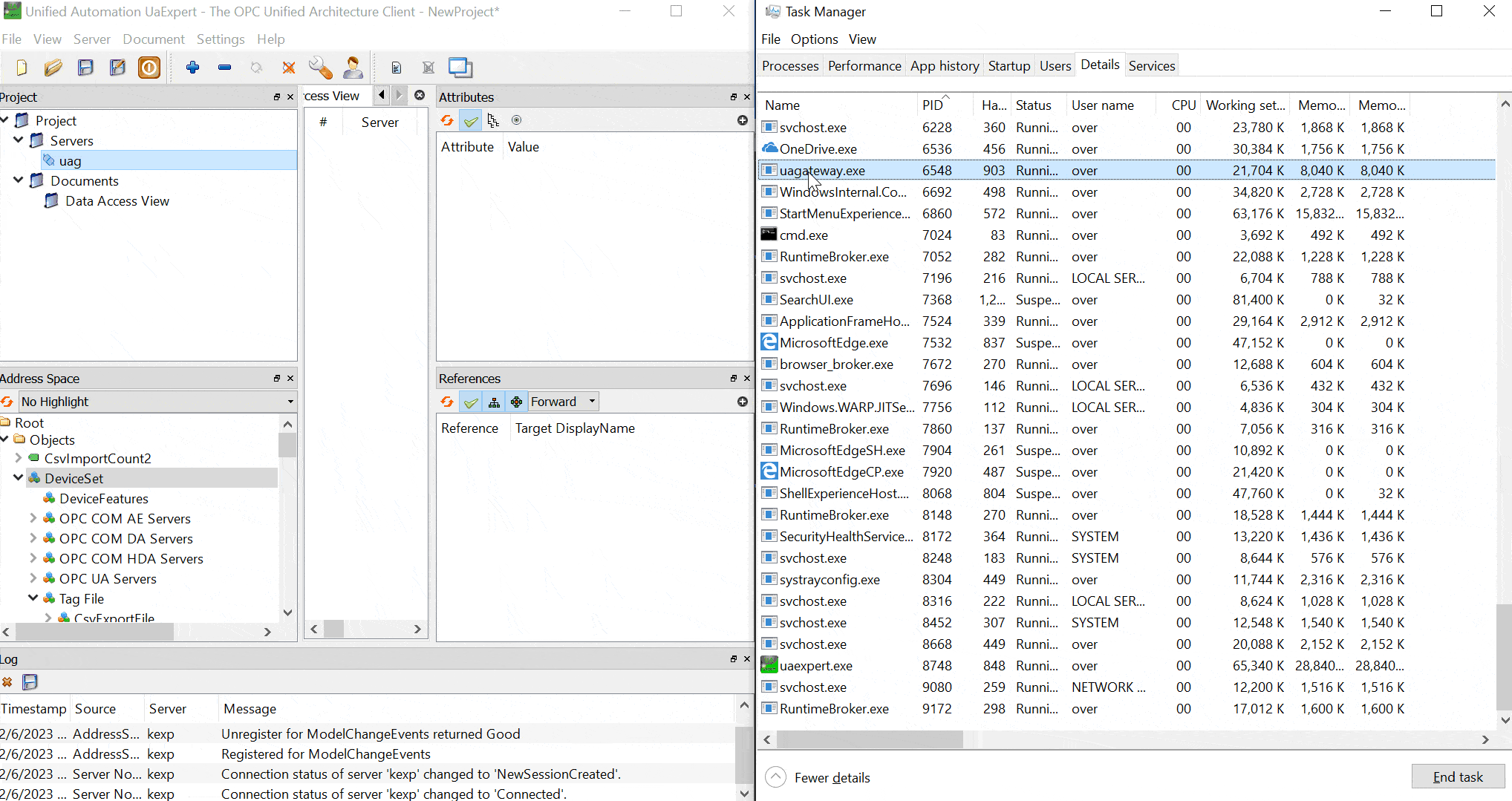
Task: Click the plus circle in Attributes panel
Action: coord(742,120)
